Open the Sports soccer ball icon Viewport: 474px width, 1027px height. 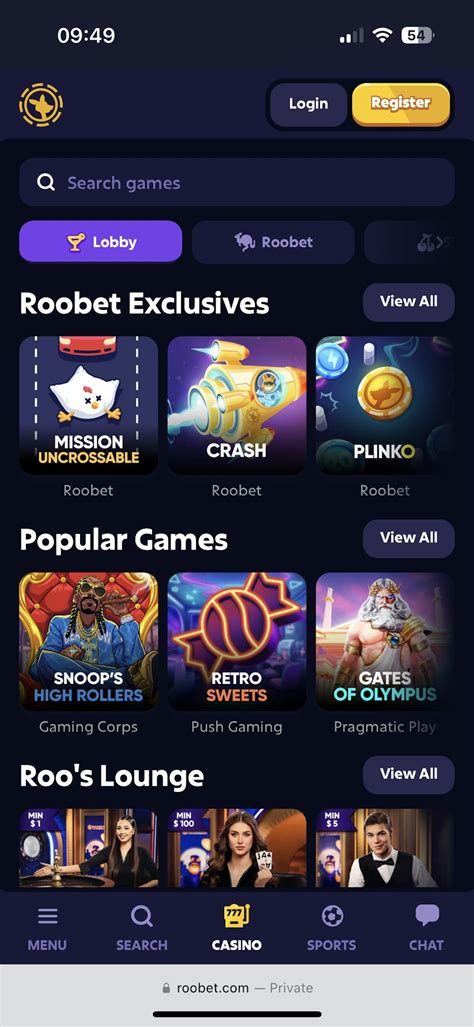332,916
